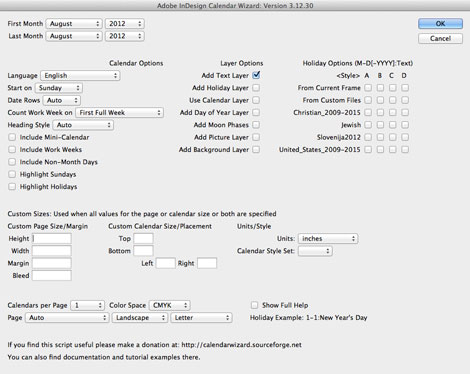Open the Color Space CMYK dropdown
470x374 pixels.
pos(170,305)
